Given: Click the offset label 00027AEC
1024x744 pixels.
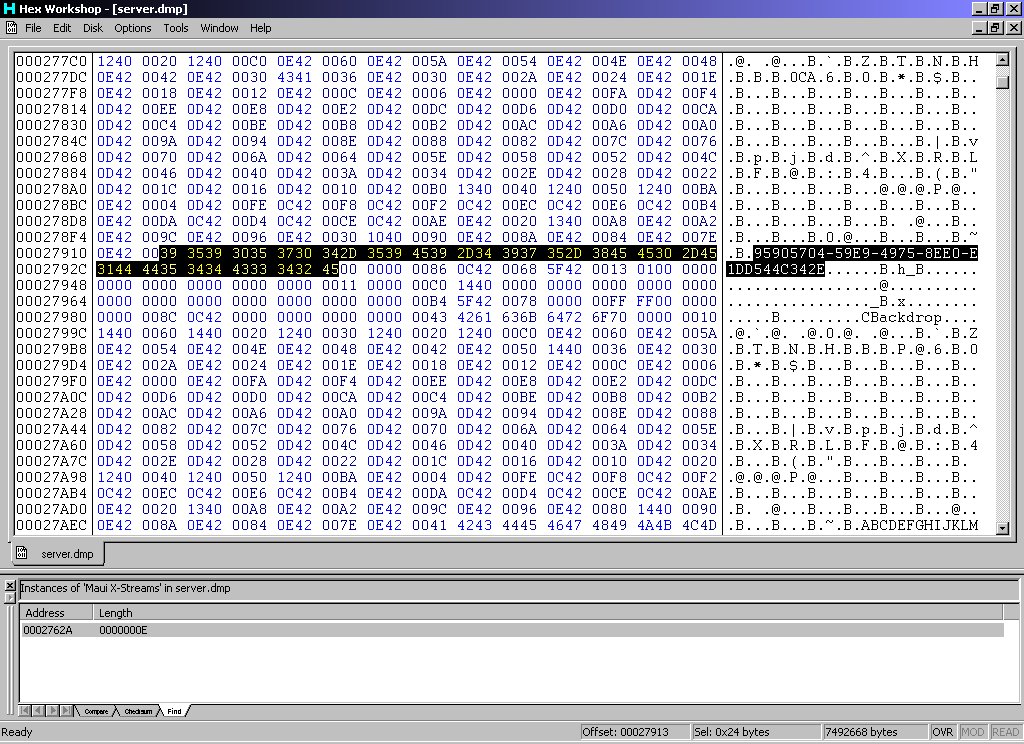Looking at the screenshot, I should 52,525.
